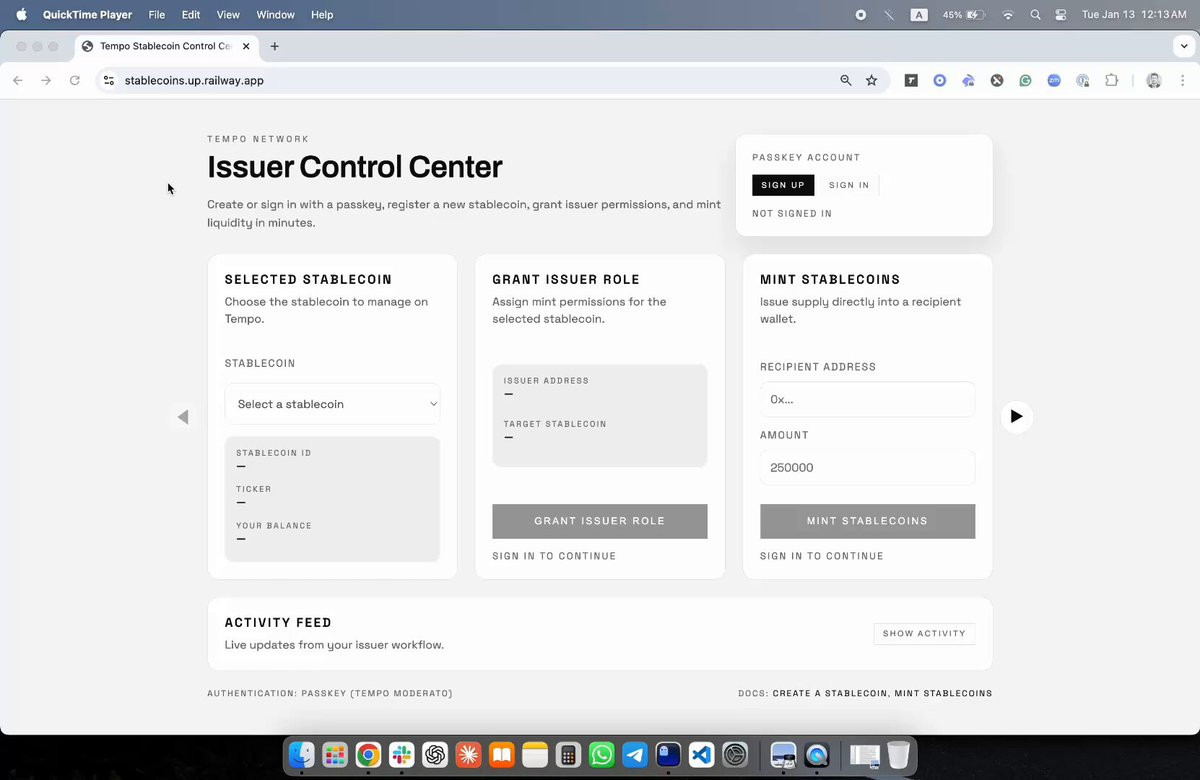The width and height of the screenshot is (1200, 780).
Task: Click the zoom magnifier icon in address bar
Action: [846, 80]
